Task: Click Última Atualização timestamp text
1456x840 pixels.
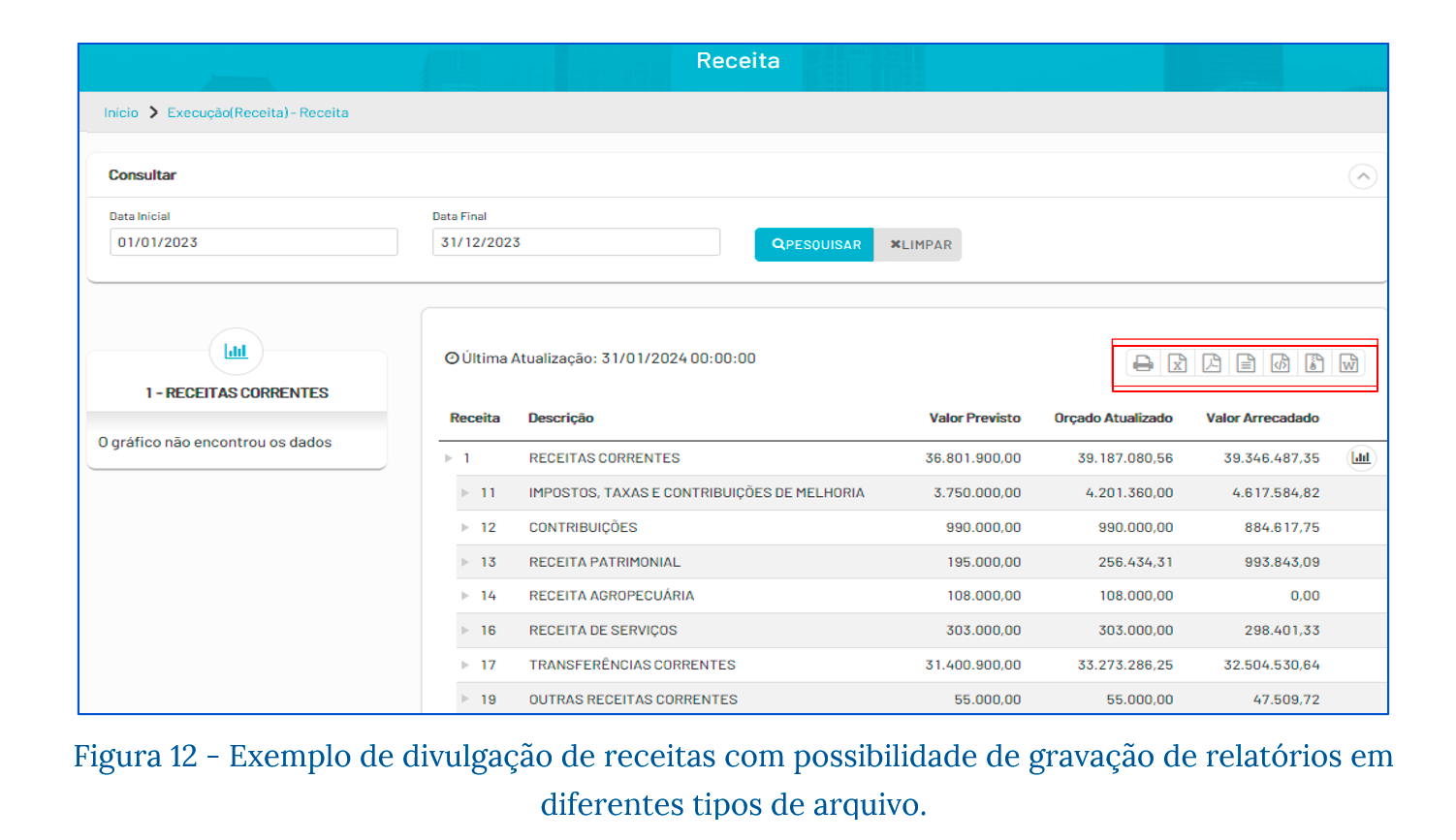Action: (600, 358)
